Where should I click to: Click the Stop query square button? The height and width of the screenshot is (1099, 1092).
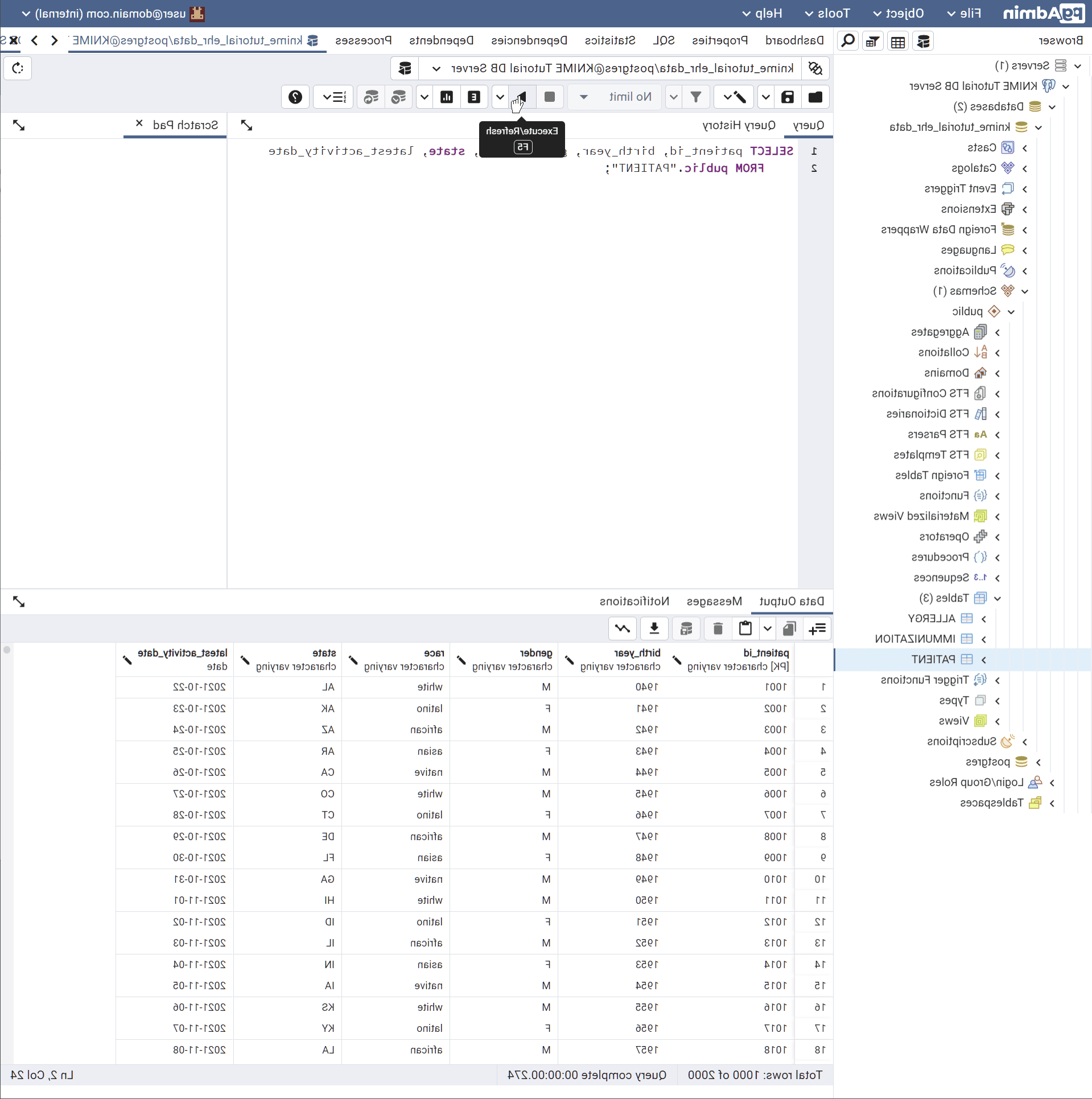click(550, 97)
